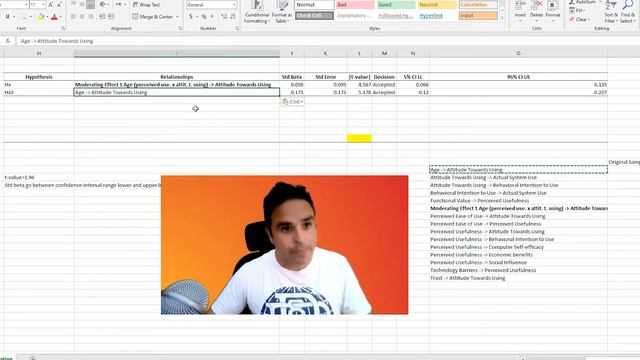Click the orientation text angle icon
Screen dimensions: 640x360
click(103, 4)
